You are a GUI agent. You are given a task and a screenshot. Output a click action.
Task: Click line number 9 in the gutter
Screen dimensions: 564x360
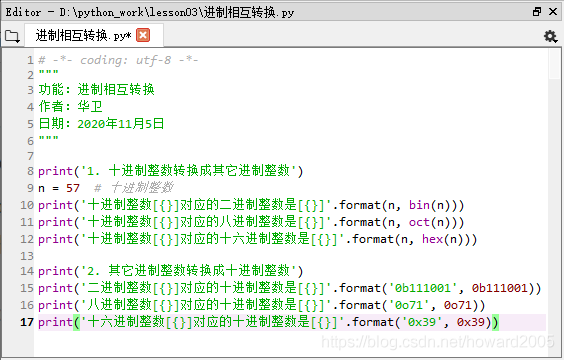[31, 188]
